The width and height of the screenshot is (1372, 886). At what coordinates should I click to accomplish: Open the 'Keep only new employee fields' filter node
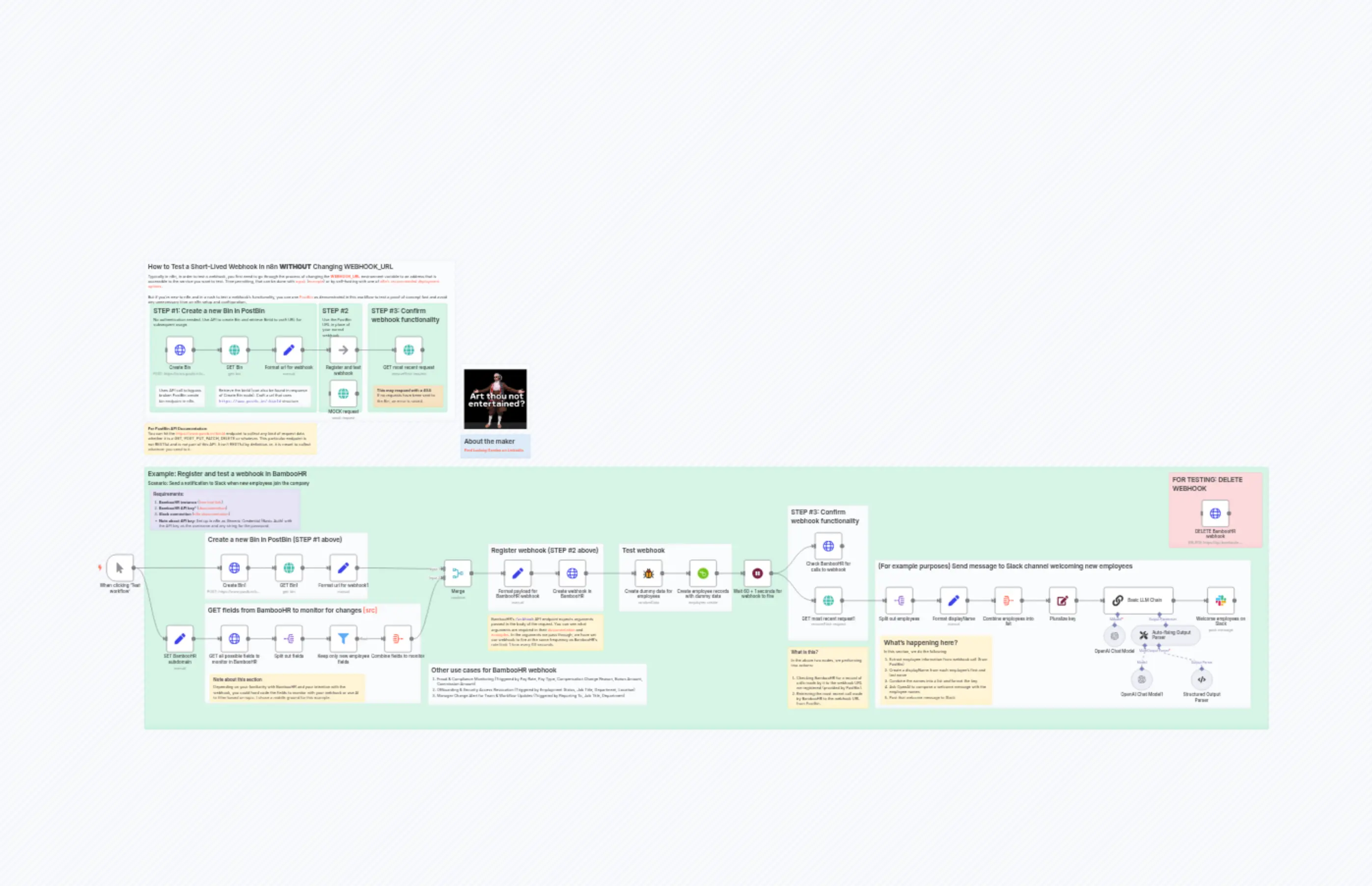click(x=343, y=639)
